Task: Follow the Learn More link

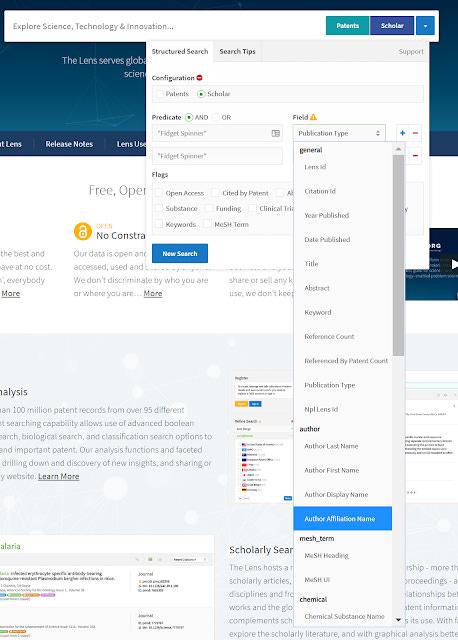Action: [58, 476]
